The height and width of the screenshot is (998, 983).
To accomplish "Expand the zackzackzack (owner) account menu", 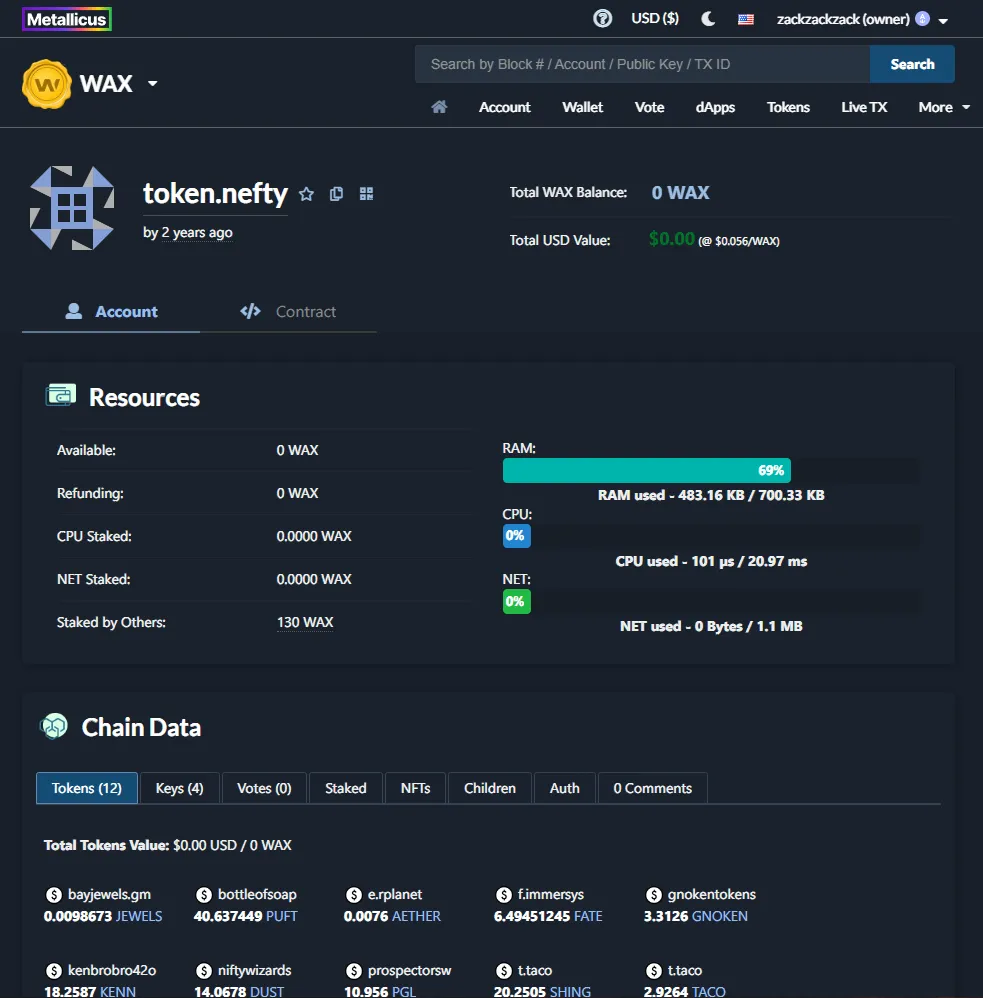I will coord(862,19).
